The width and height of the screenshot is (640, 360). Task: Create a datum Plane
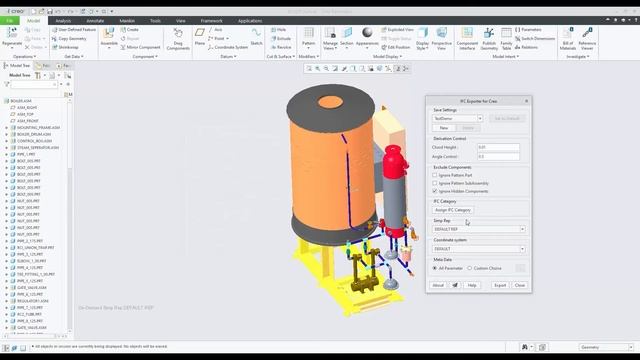(x=200, y=33)
